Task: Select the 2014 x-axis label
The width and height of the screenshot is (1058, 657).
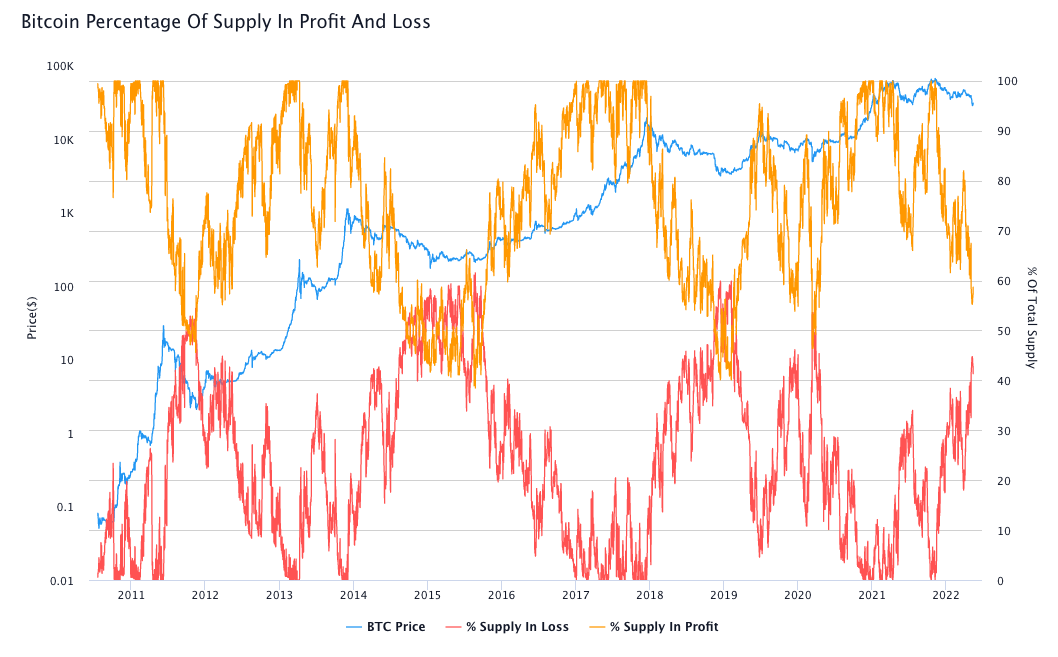Action: click(354, 595)
